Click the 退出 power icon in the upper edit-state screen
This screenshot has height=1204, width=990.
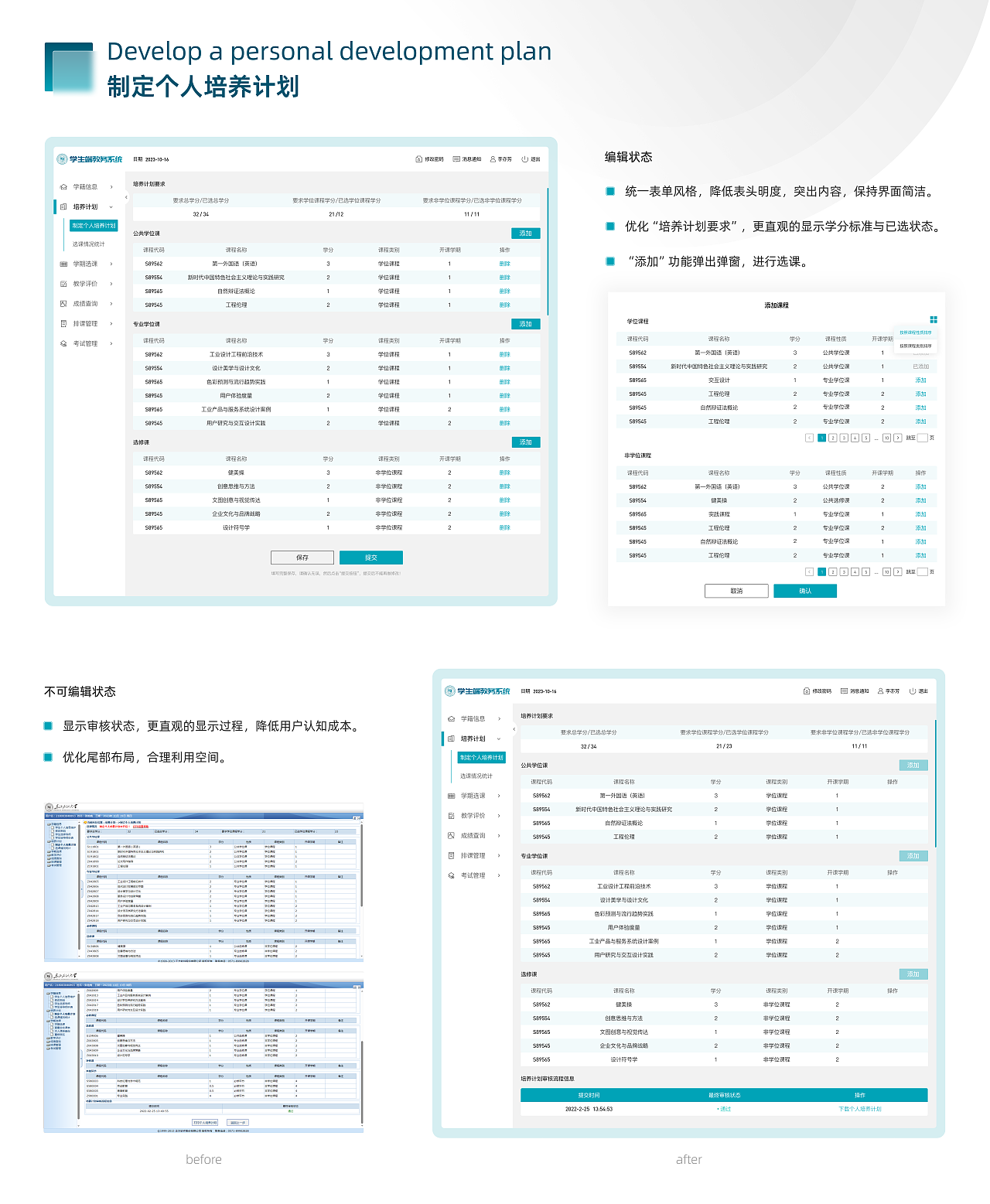click(524, 159)
